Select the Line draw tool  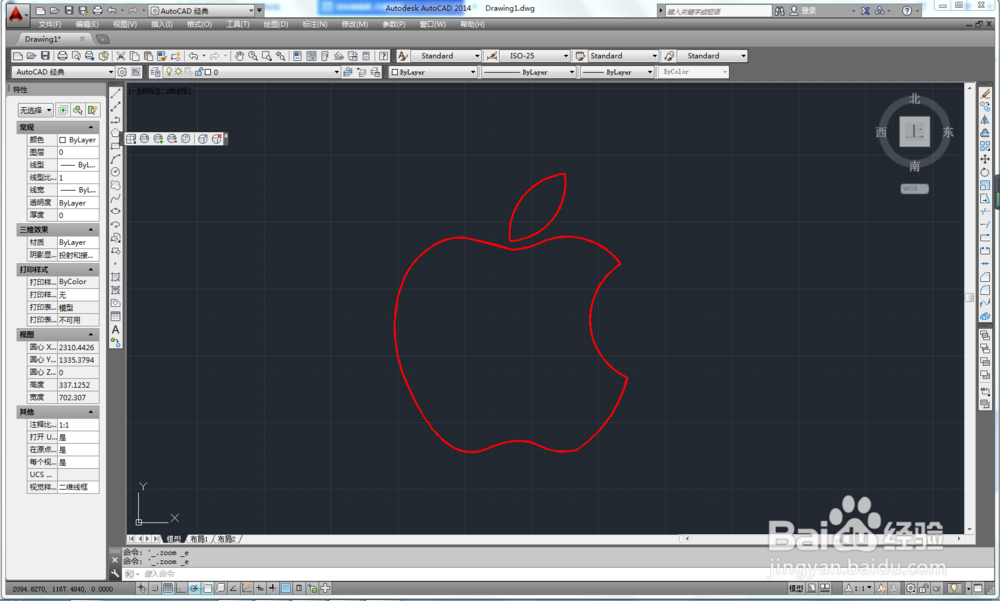click(x=115, y=93)
